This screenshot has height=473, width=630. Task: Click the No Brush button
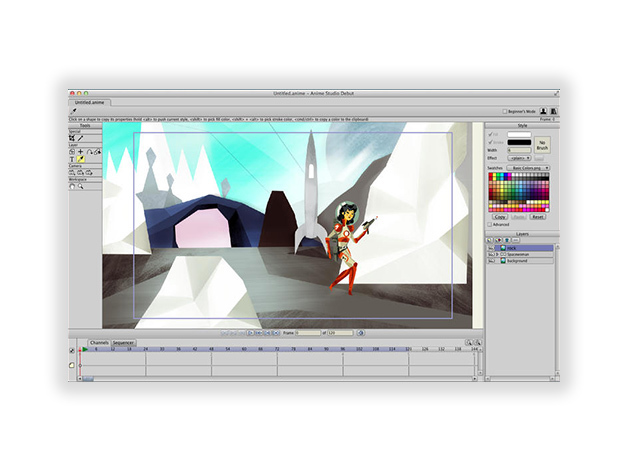click(542, 145)
